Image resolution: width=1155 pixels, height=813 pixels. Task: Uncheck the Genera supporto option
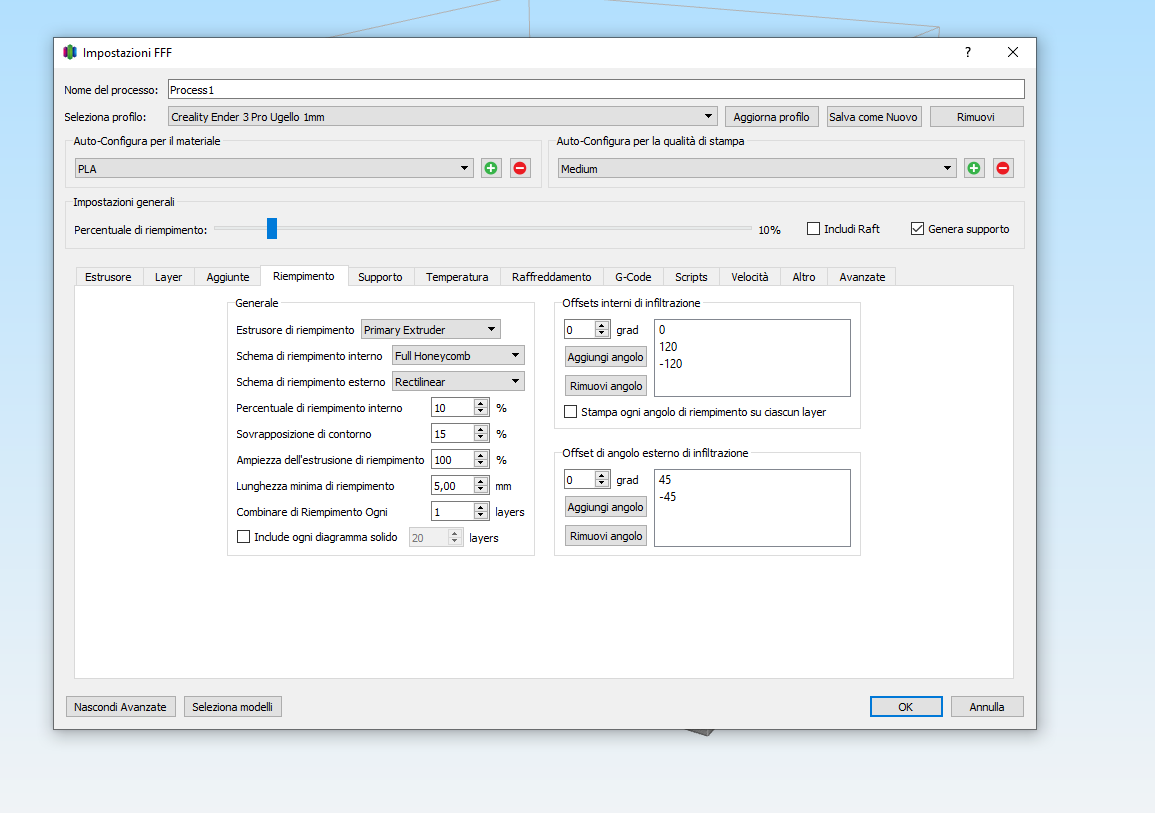tap(917, 229)
